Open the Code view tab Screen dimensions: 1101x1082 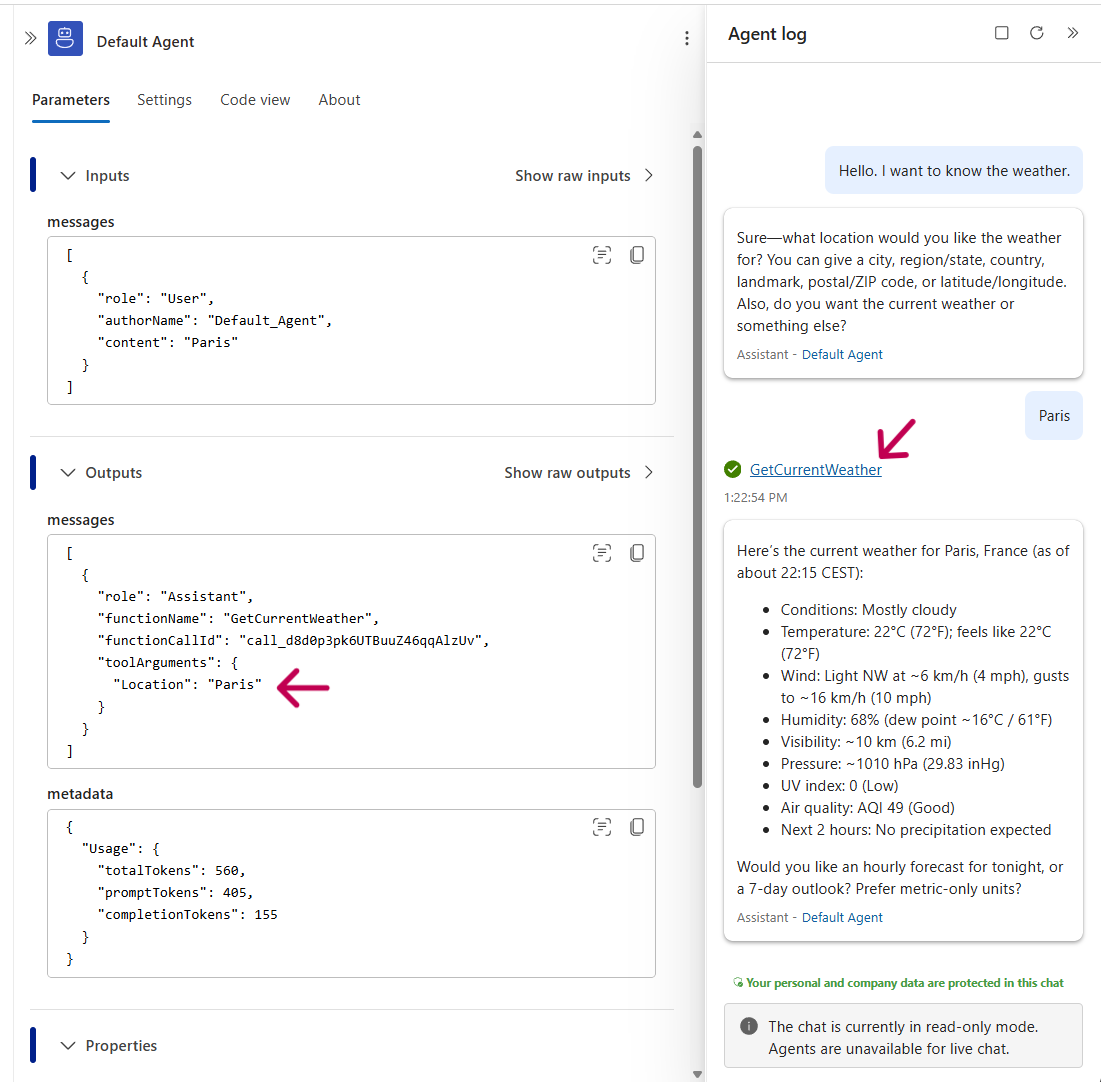tap(254, 100)
